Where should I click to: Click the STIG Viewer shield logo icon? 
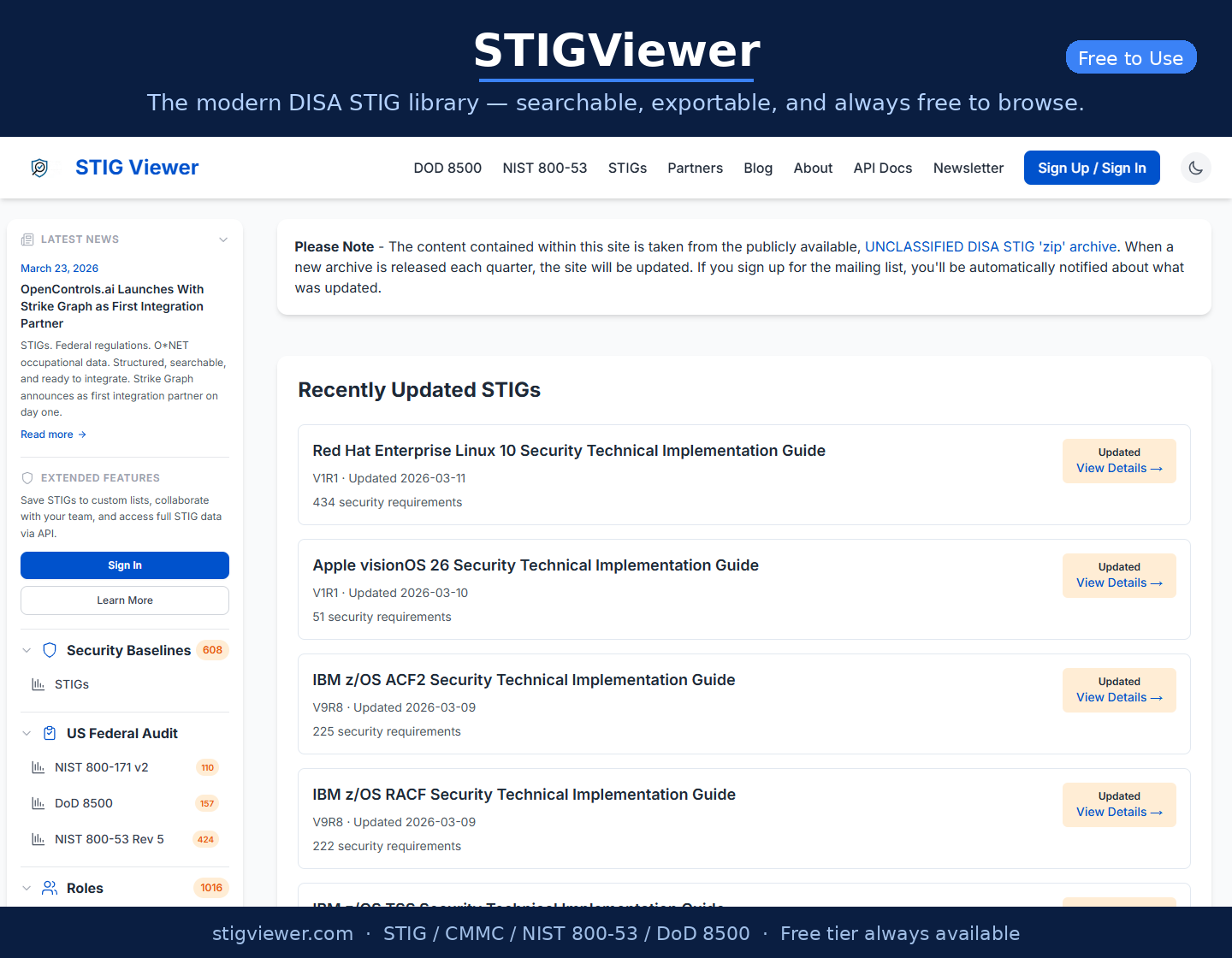[39, 168]
